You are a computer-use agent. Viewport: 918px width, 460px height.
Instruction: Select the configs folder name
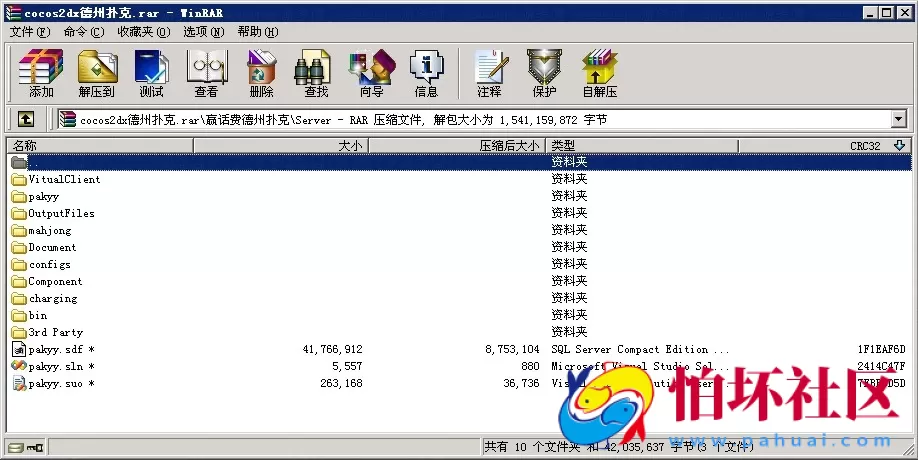(50, 265)
